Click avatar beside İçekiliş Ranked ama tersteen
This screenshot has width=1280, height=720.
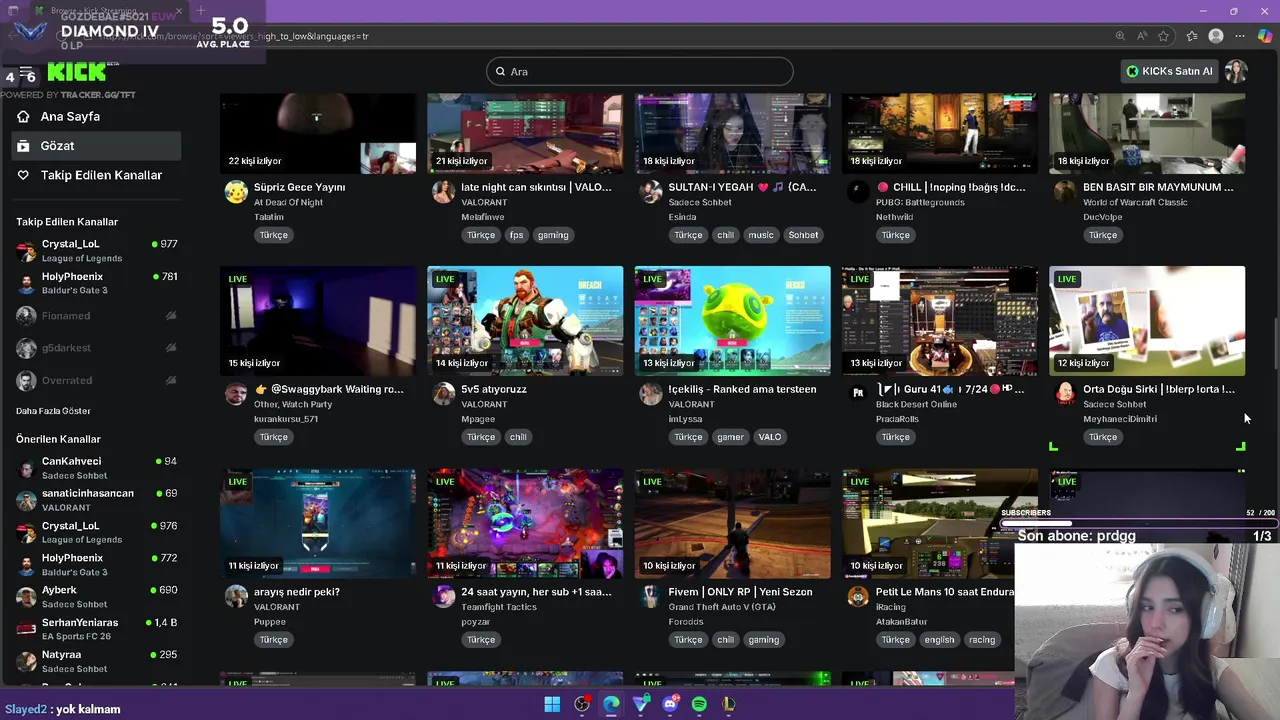651,394
